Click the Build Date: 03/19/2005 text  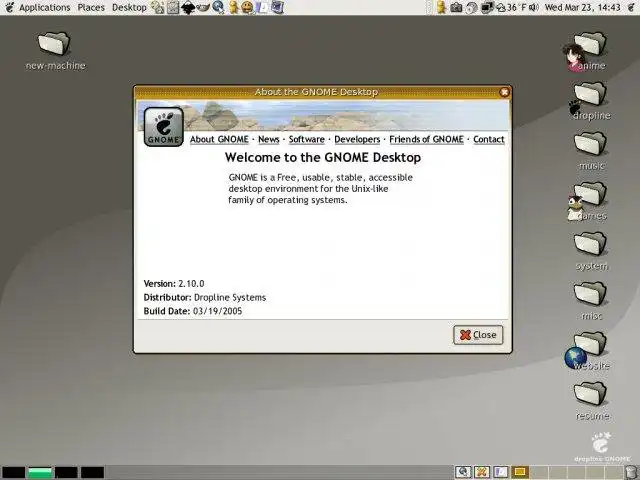tap(193, 311)
